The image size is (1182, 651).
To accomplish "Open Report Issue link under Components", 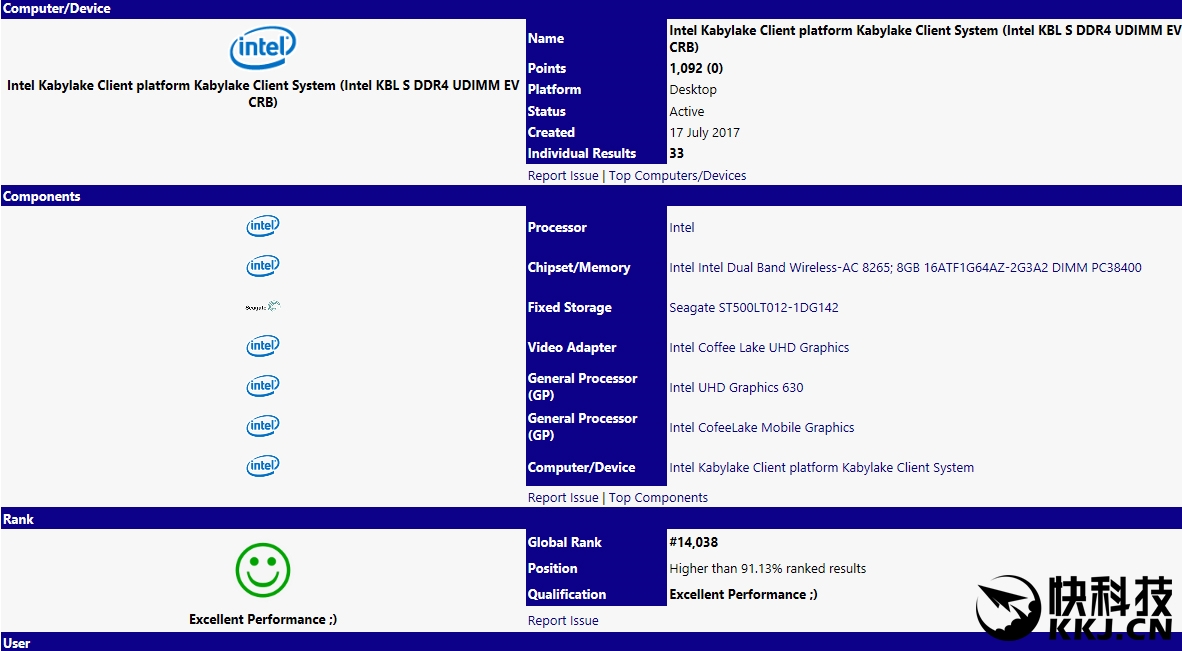I will pyautogui.click(x=563, y=497).
